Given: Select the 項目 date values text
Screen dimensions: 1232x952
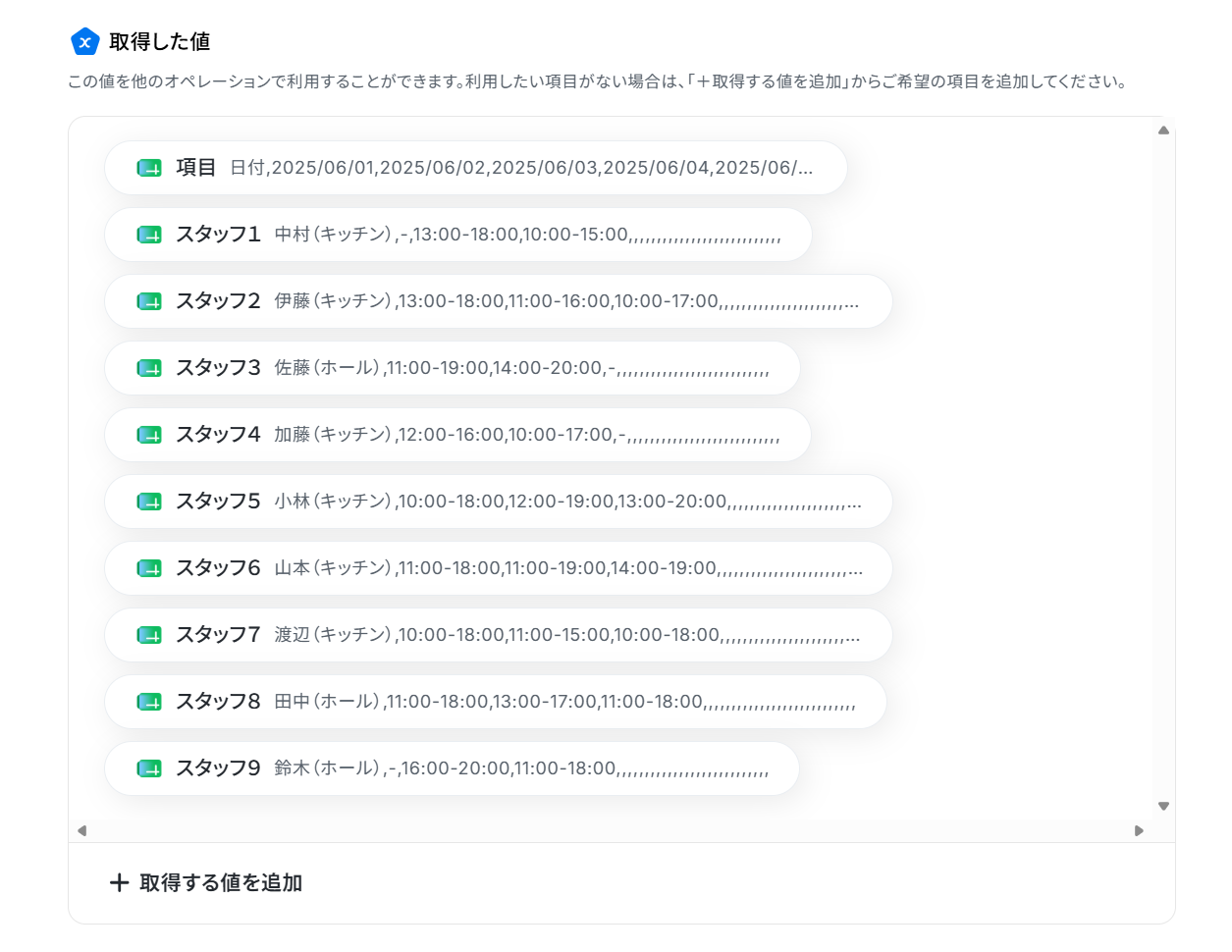Looking at the screenshot, I should coord(521,168).
